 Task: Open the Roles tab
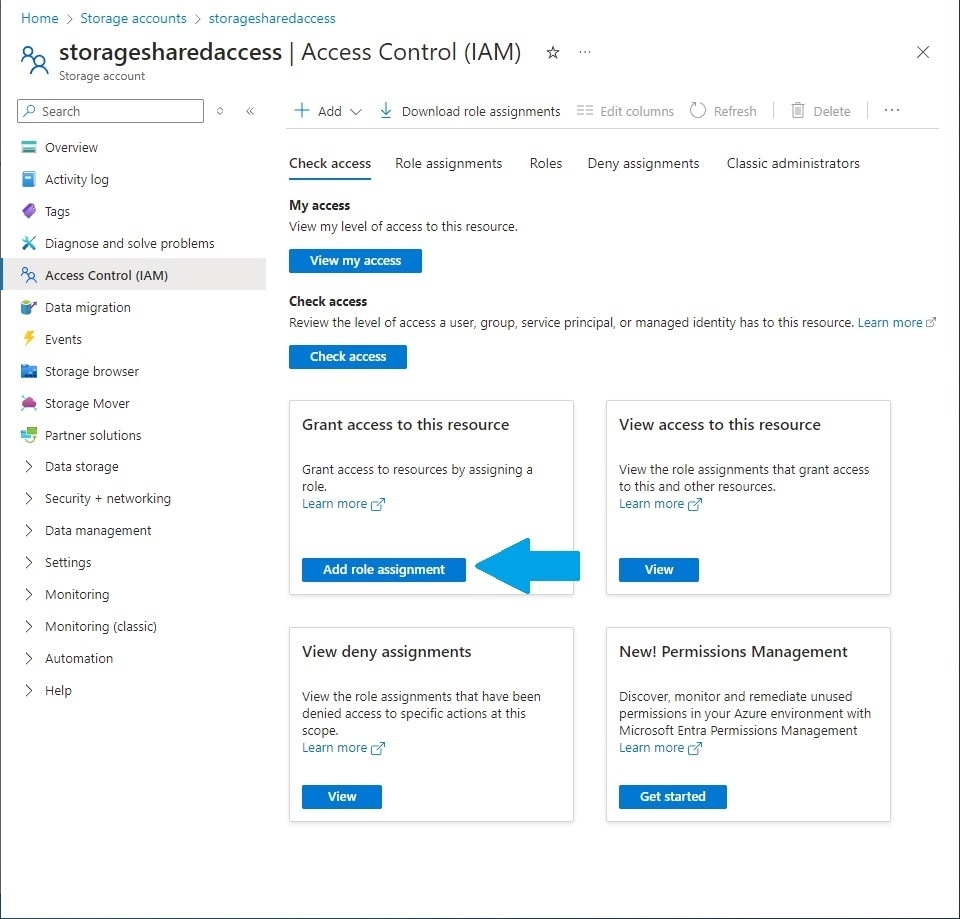[x=546, y=163]
